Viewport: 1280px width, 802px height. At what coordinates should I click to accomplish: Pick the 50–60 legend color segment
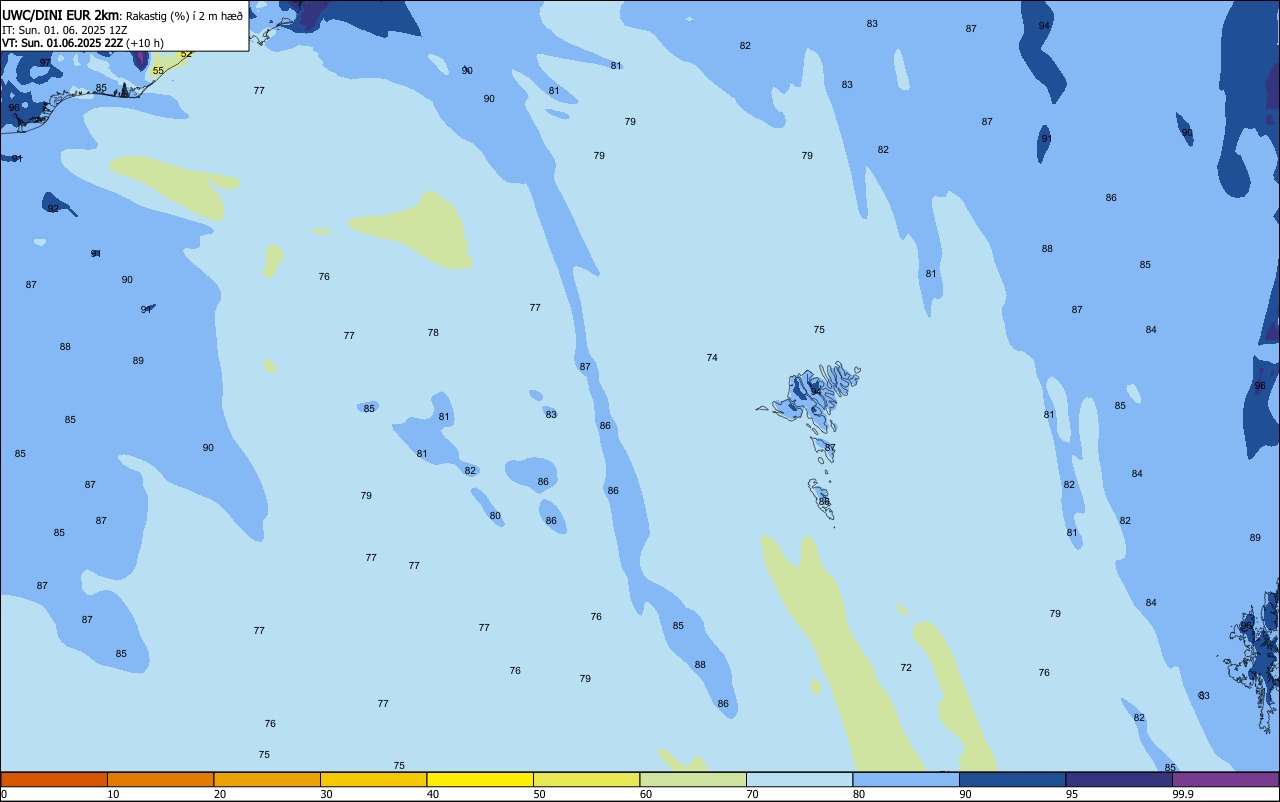pos(586,779)
